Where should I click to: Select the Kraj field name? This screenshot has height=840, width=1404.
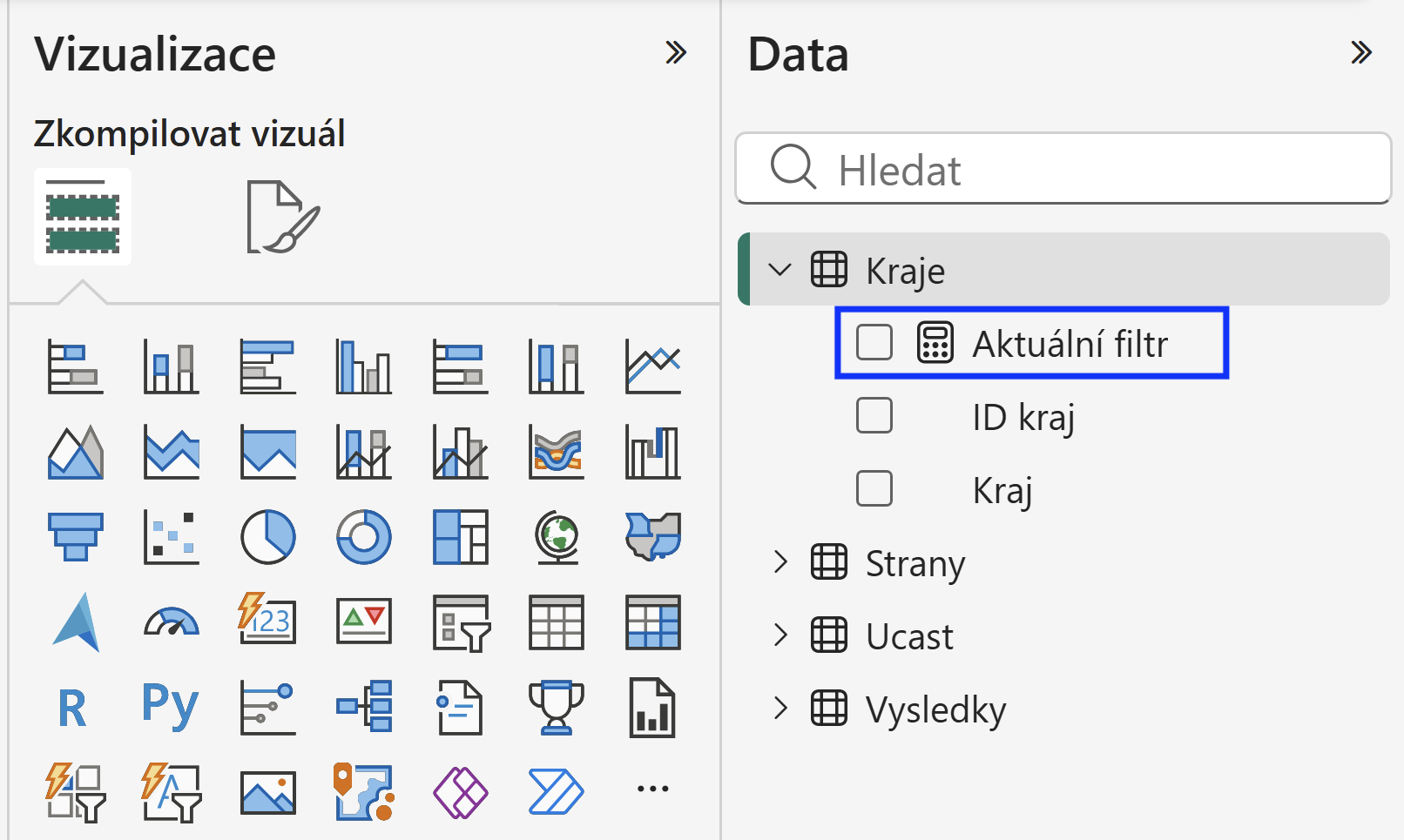tap(1002, 490)
